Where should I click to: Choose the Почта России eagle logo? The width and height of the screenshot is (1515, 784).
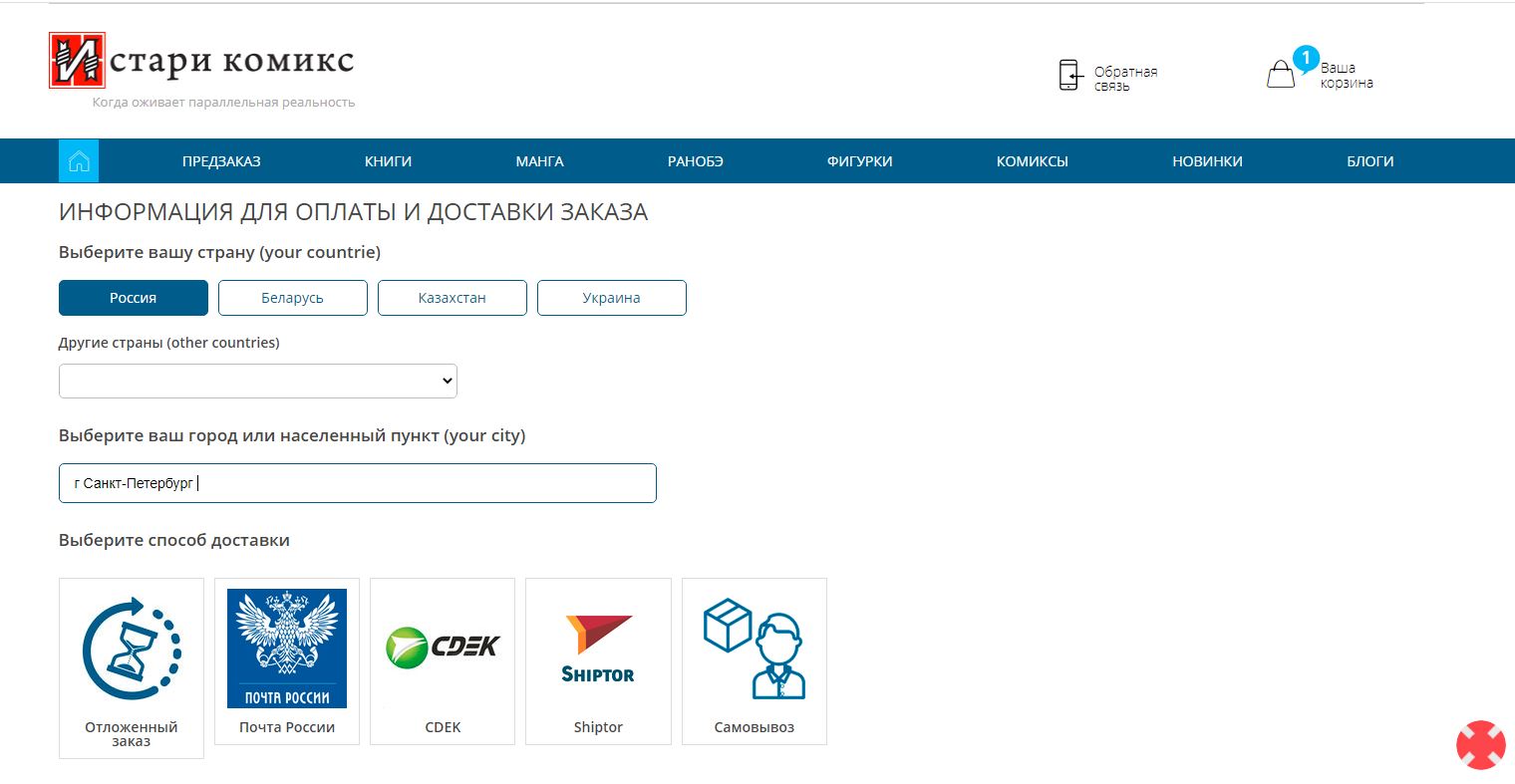287,649
